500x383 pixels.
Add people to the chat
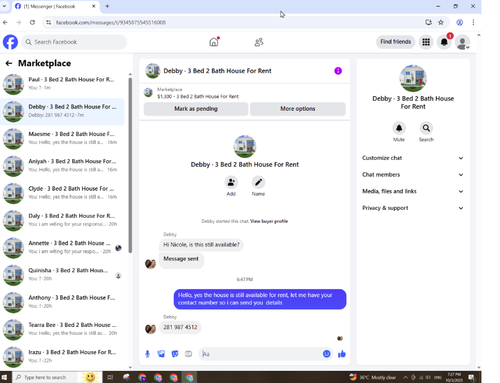coord(231,182)
